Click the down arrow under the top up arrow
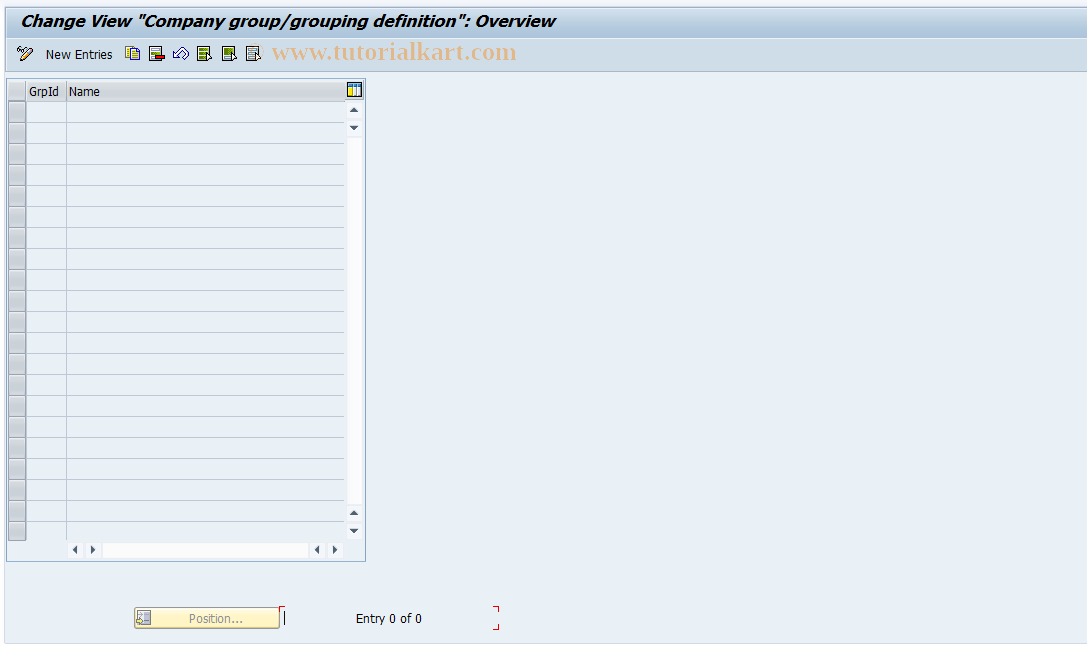Viewport: 1087px width, 646px height. pyautogui.click(x=354, y=128)
